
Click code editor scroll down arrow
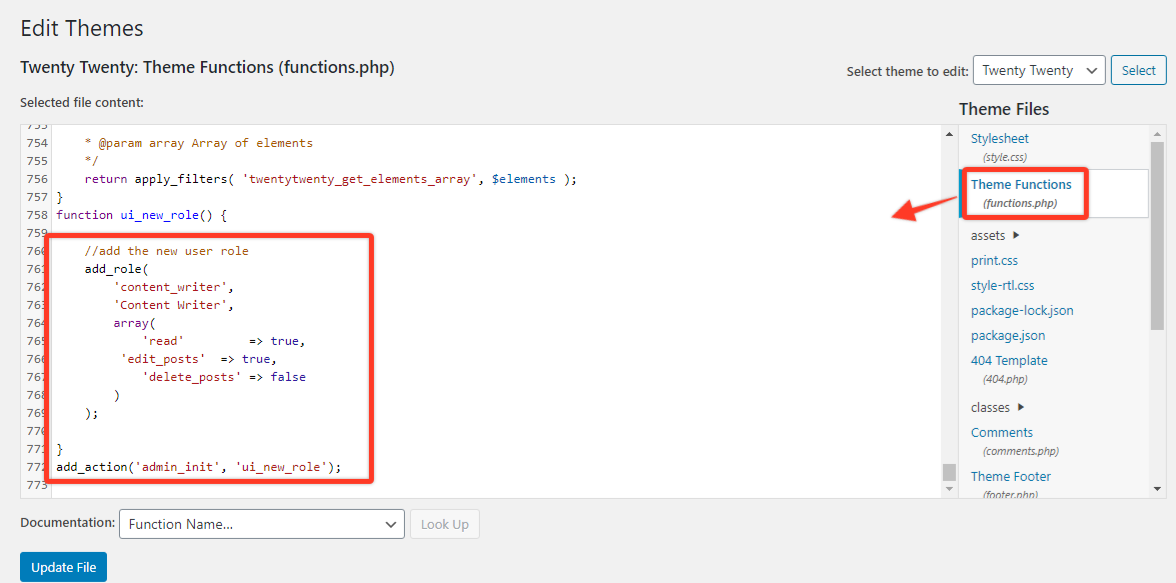(949, 489)
